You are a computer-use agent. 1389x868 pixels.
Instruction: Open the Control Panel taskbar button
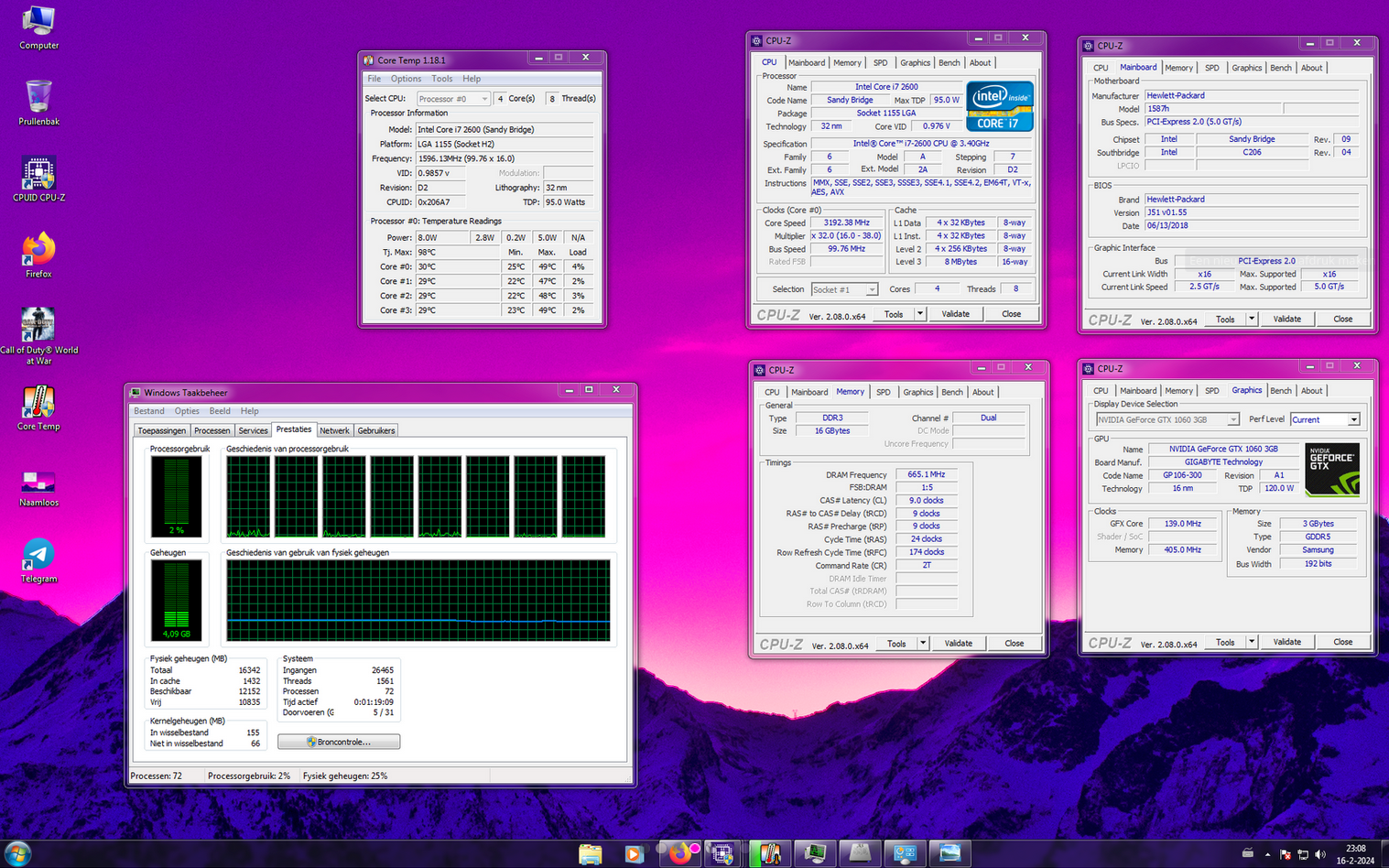point(905,854)
